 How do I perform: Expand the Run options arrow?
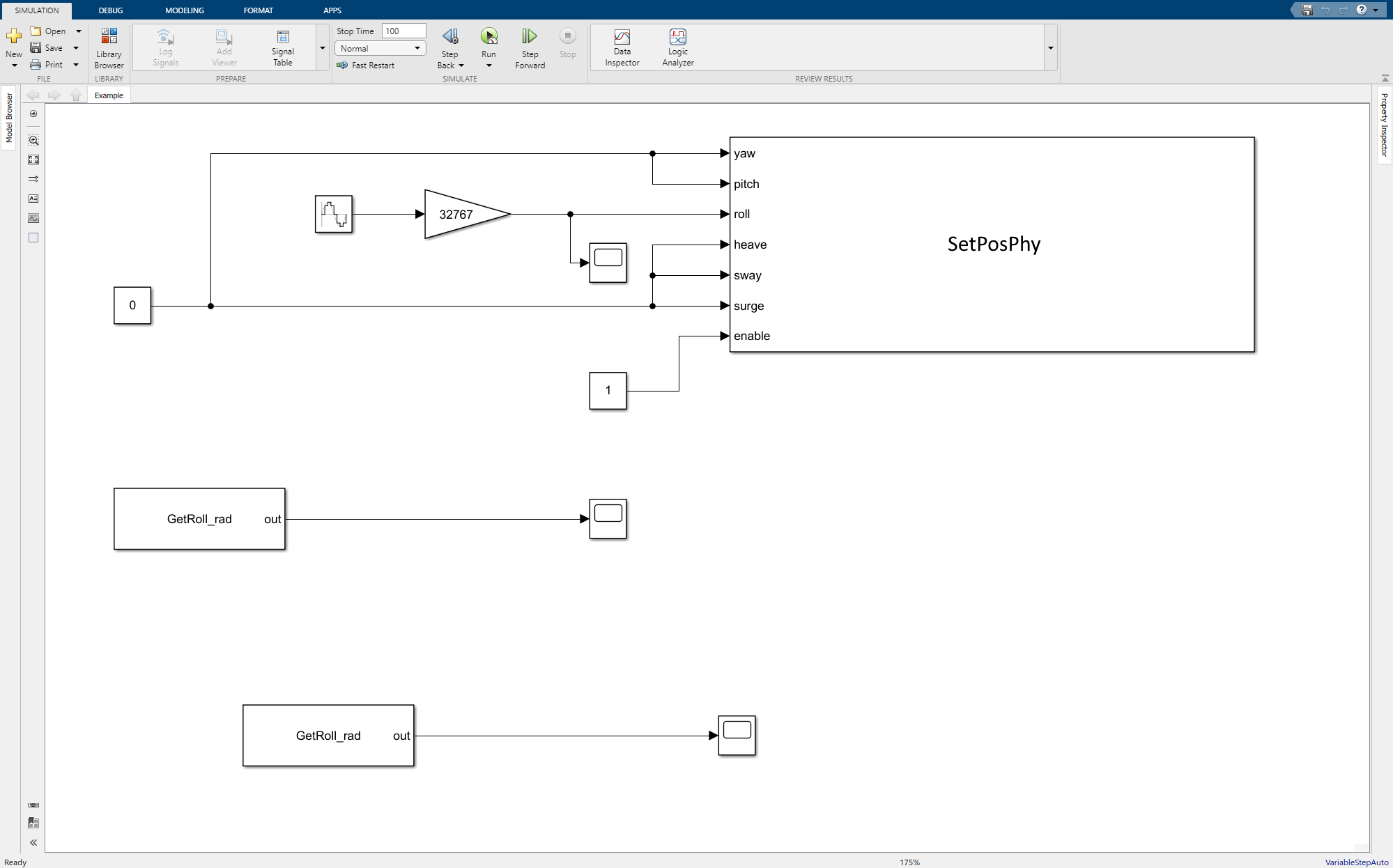(488, 65)
